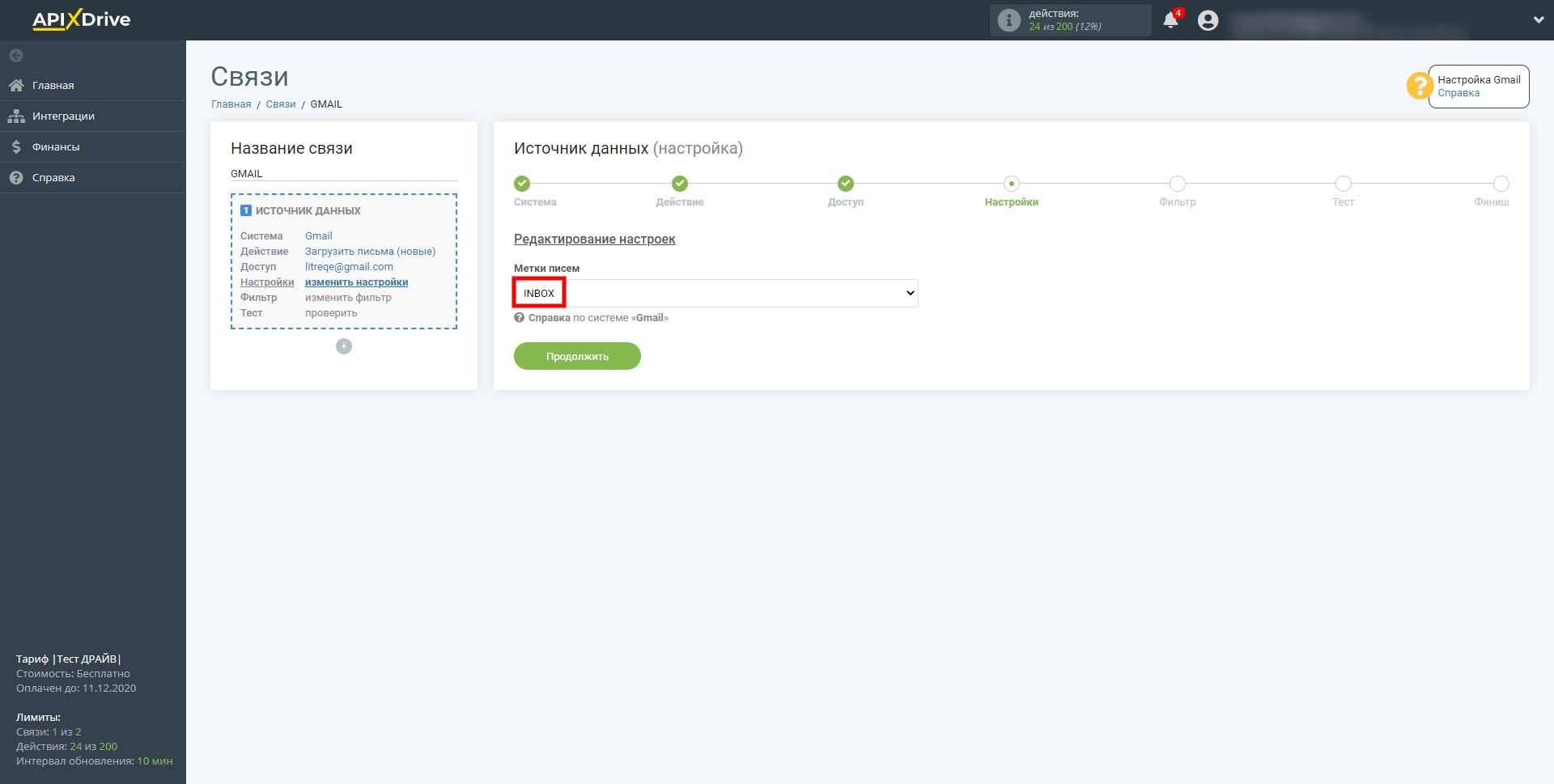This screenshot has height=784, width=1554.
Task: Click Настройки label in source block
Action: (267, 282)
